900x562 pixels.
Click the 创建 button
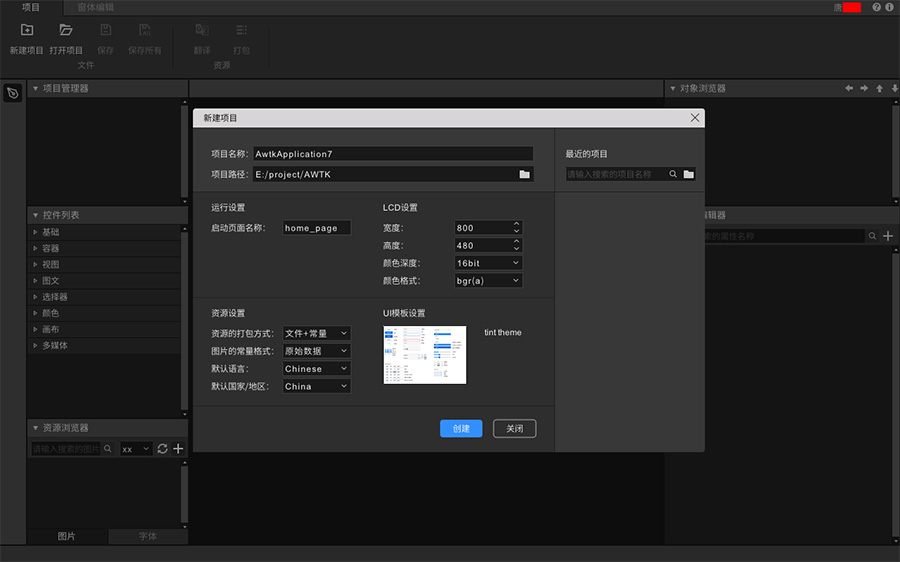point(461,428)
